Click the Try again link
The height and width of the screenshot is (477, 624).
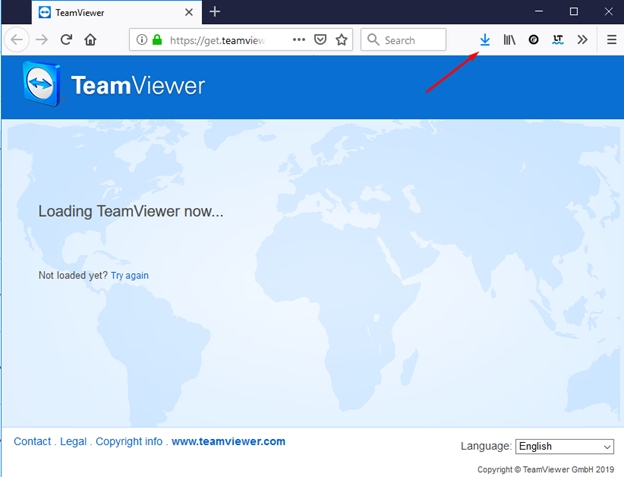pyautogui.click(x=130, y=275)
